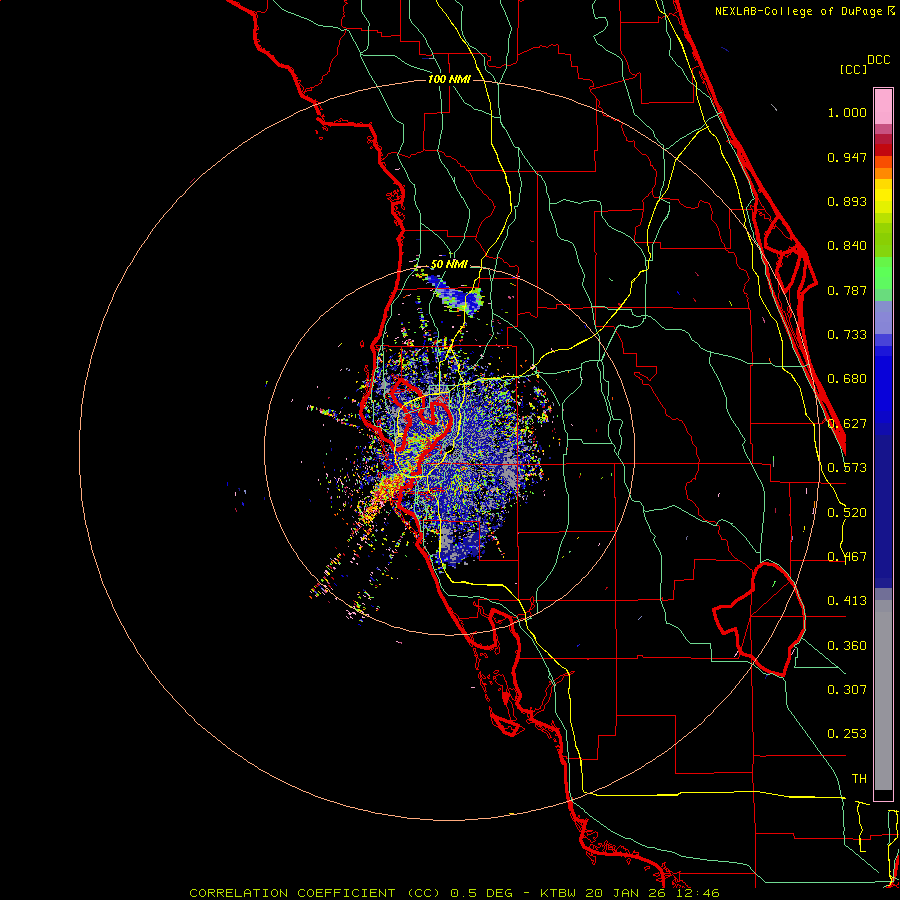Select the 0.573 scale value

point(847,468)
